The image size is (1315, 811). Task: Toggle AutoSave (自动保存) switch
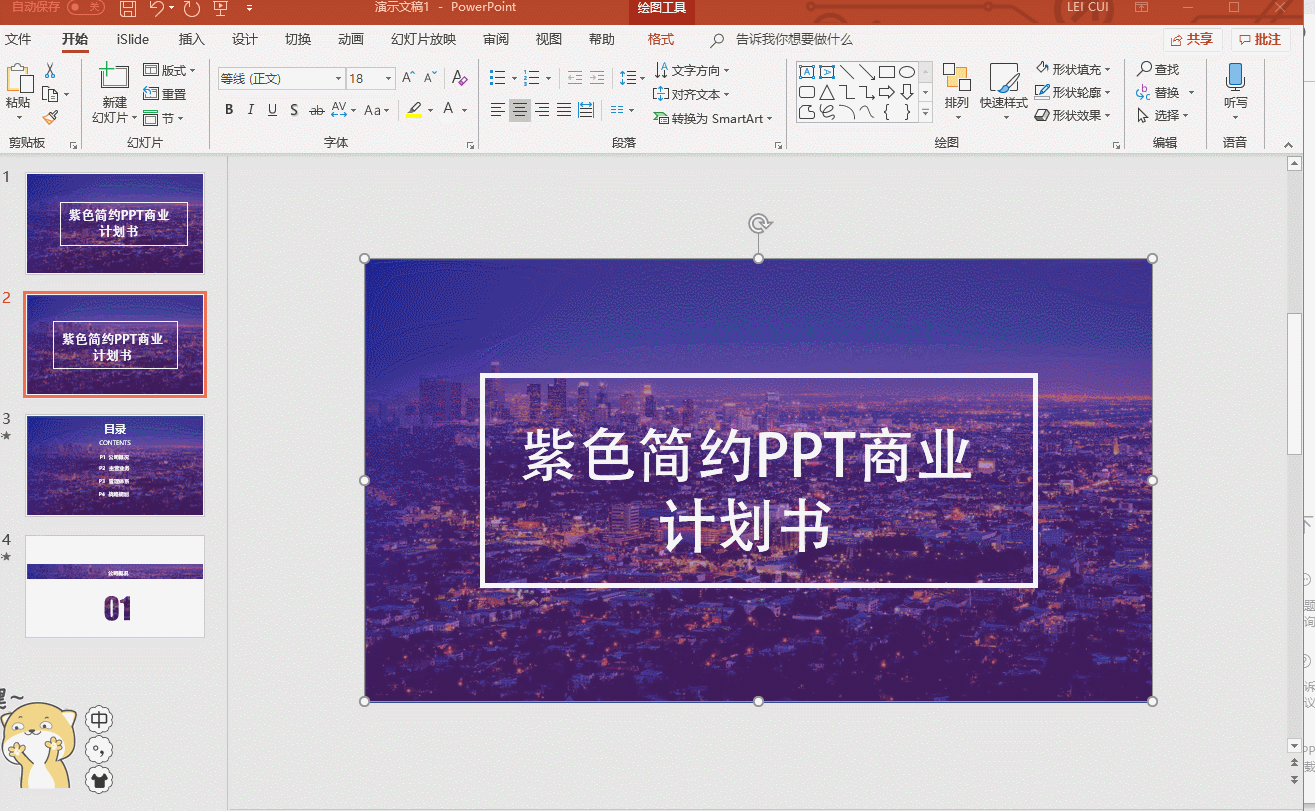pyautogui.click(x=86, y=7)
